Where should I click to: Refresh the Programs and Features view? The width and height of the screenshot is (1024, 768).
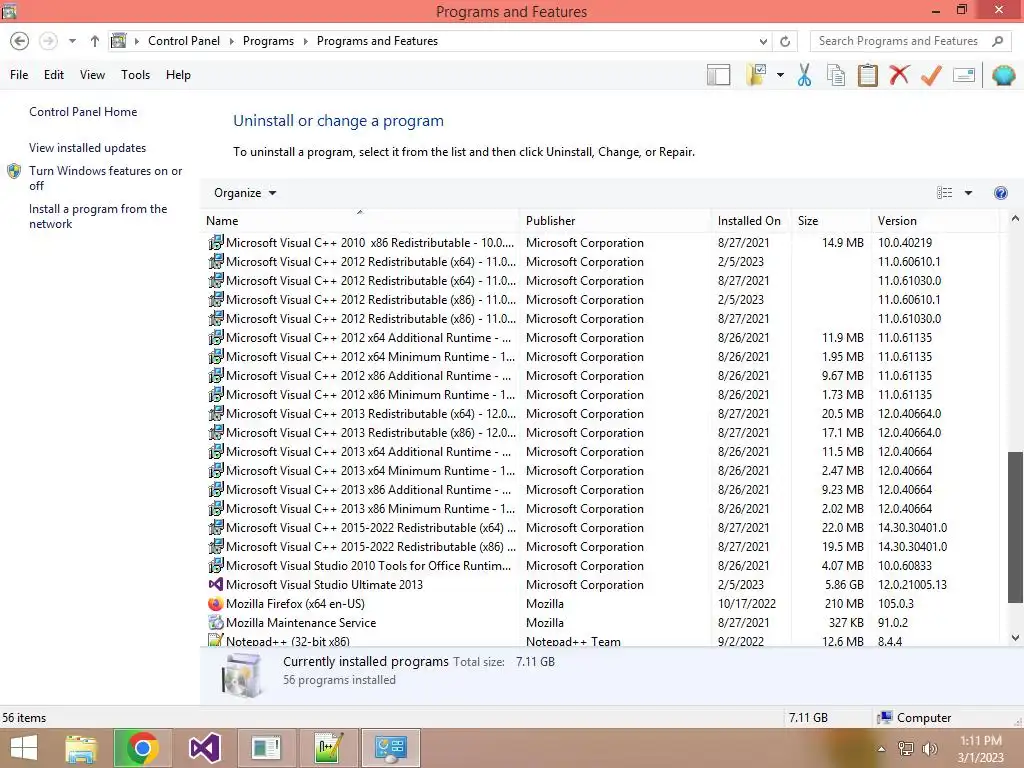785,41
